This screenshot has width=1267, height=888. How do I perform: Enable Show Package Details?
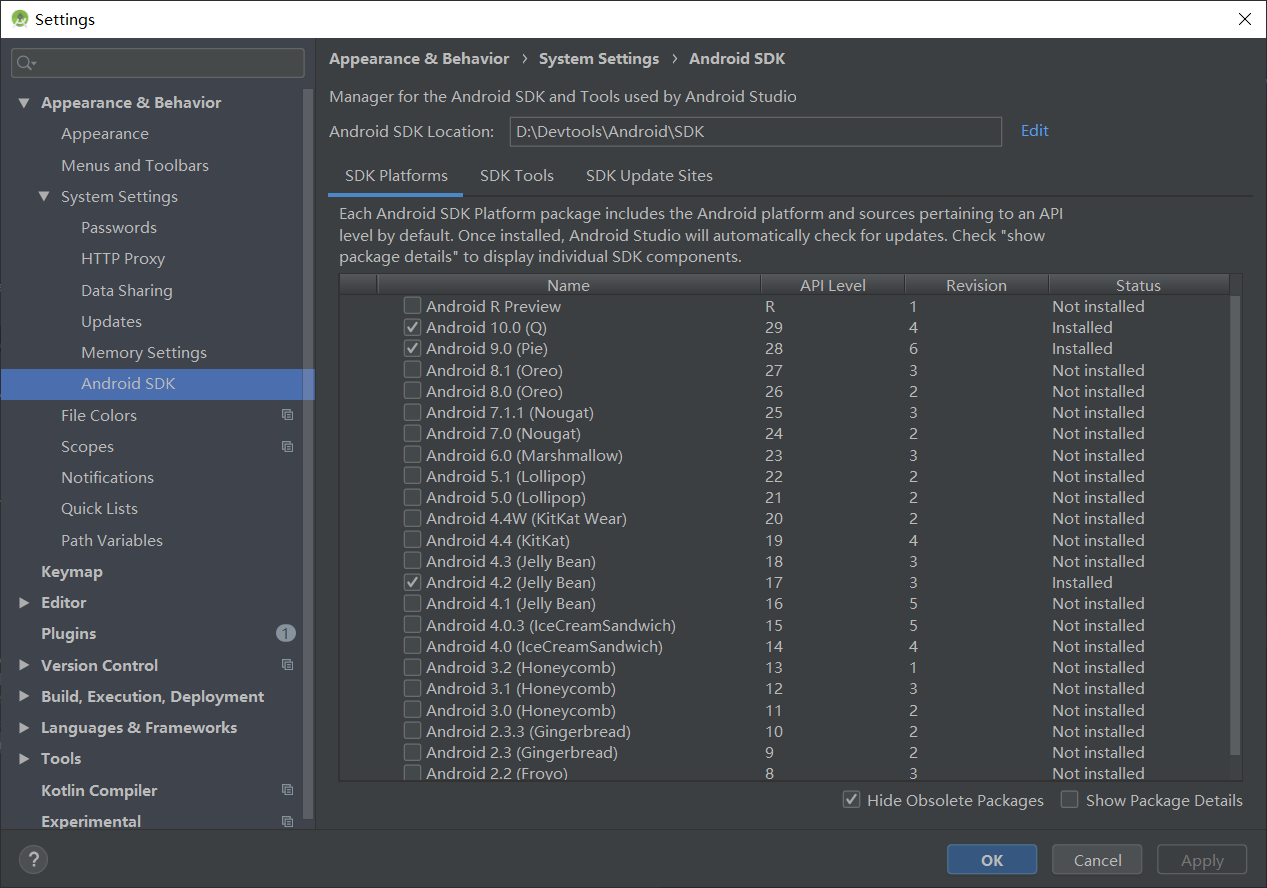(x=1069, y=799)
